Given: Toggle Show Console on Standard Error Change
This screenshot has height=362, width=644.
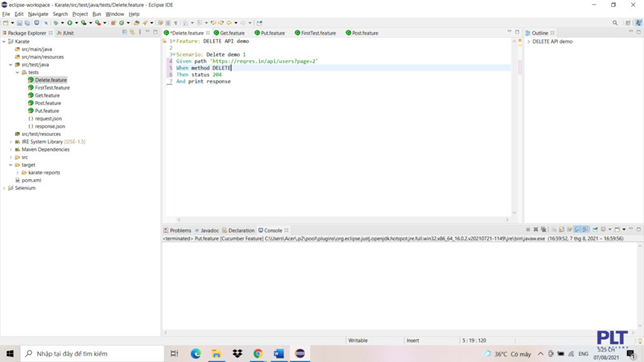Looking at the screenshot, I should [585, 229].
